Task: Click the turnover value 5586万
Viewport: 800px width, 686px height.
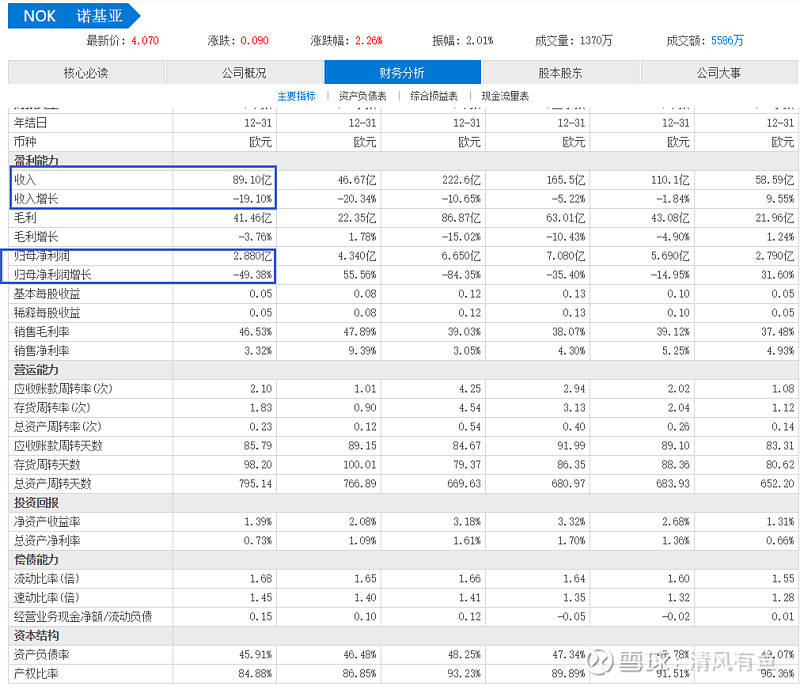Action: pos(727,40)
